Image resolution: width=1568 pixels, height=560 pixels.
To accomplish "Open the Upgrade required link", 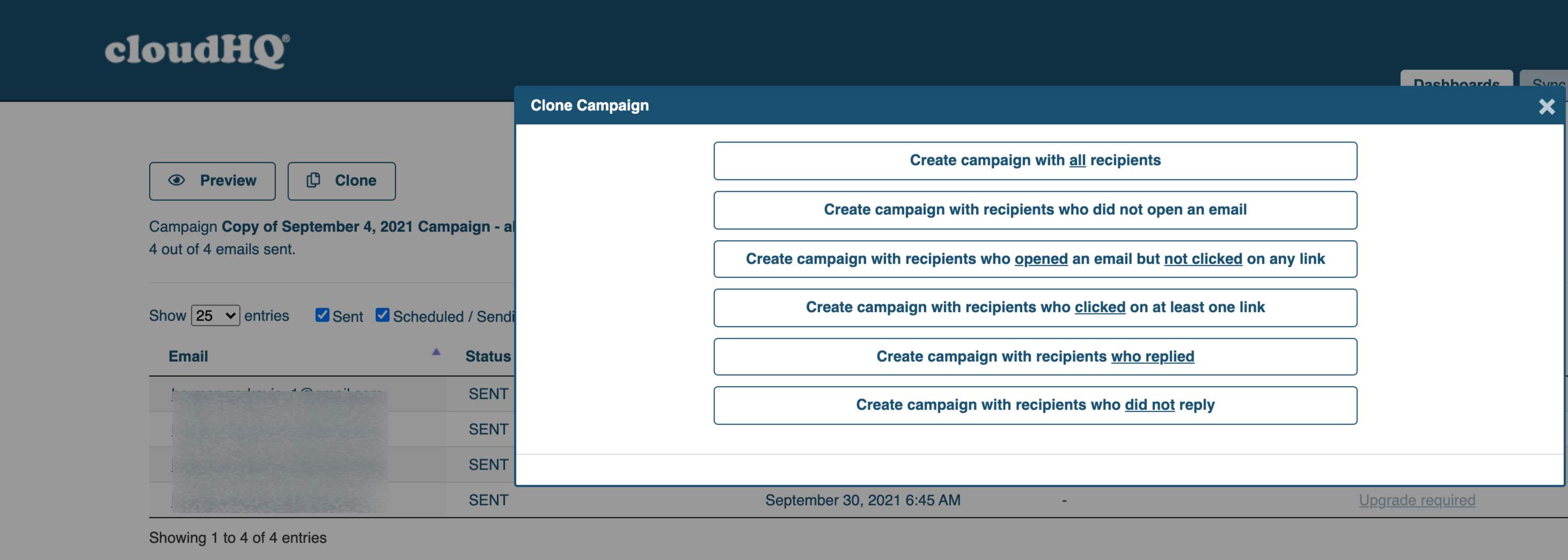I will (x=1417, y=500).
